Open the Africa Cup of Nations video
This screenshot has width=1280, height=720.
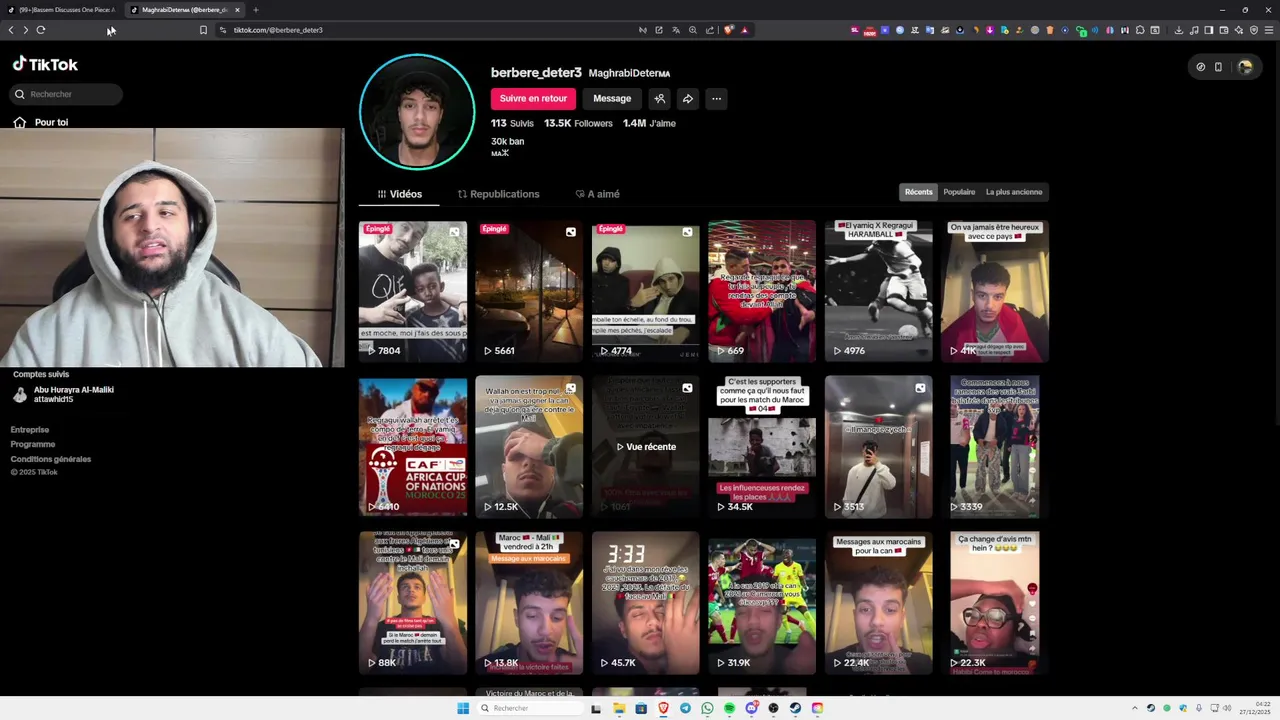click(x=413, y=446)
